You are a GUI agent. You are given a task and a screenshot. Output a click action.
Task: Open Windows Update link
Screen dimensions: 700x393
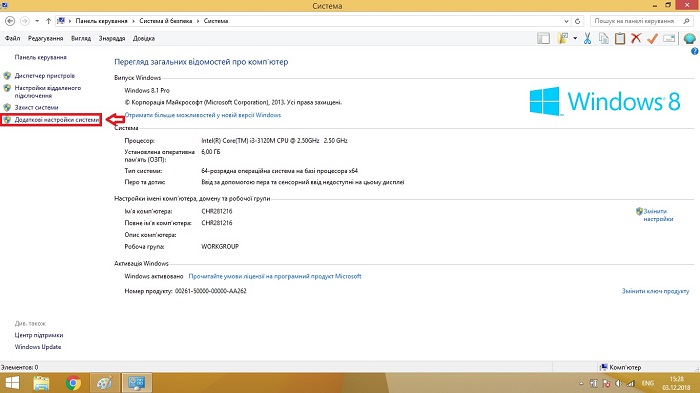38,347
